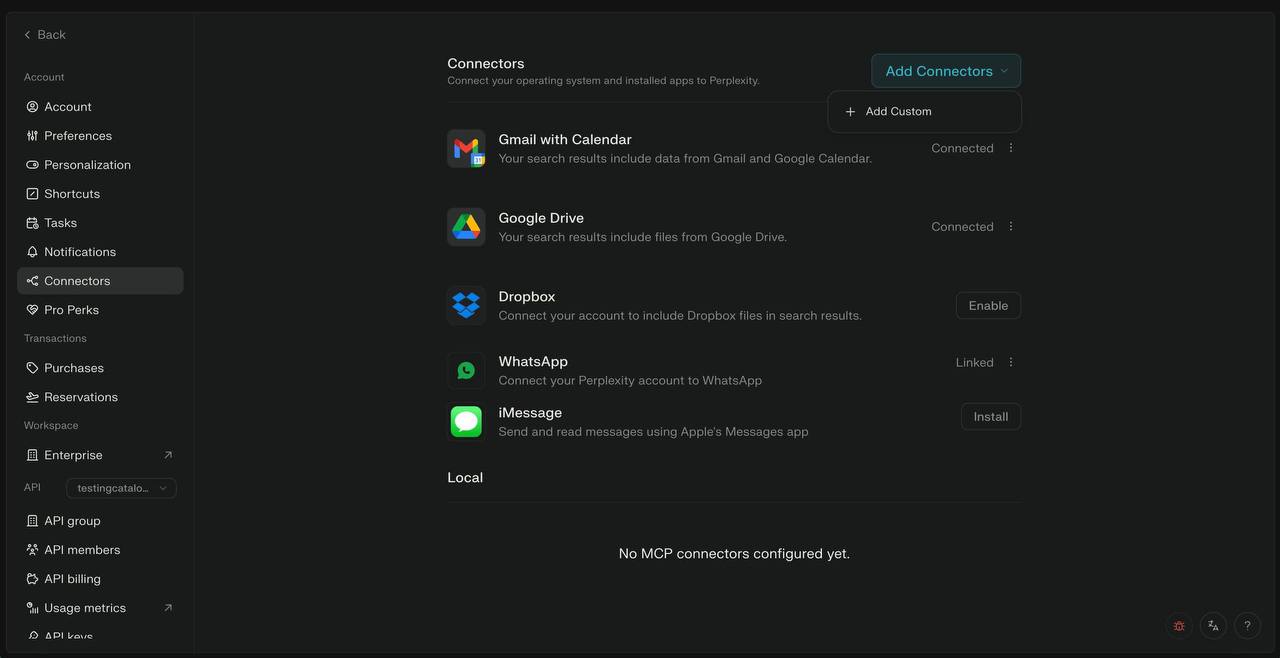Screen dimensions: 1280x658
Task: Enable the Dropbox connector
Action: point(988,306)
